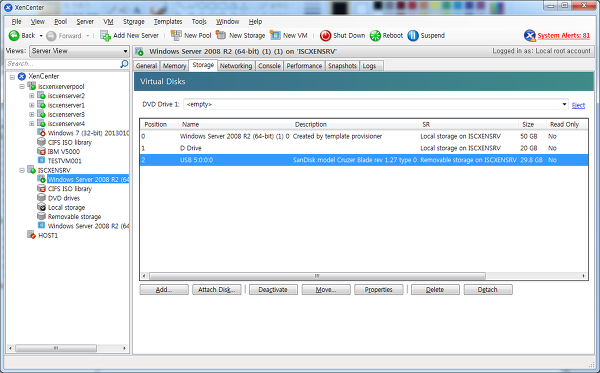This screenshot has width=600, height=373.
Task: Collapse the ISCXENSRV node
Action: (x=22, y=170)
